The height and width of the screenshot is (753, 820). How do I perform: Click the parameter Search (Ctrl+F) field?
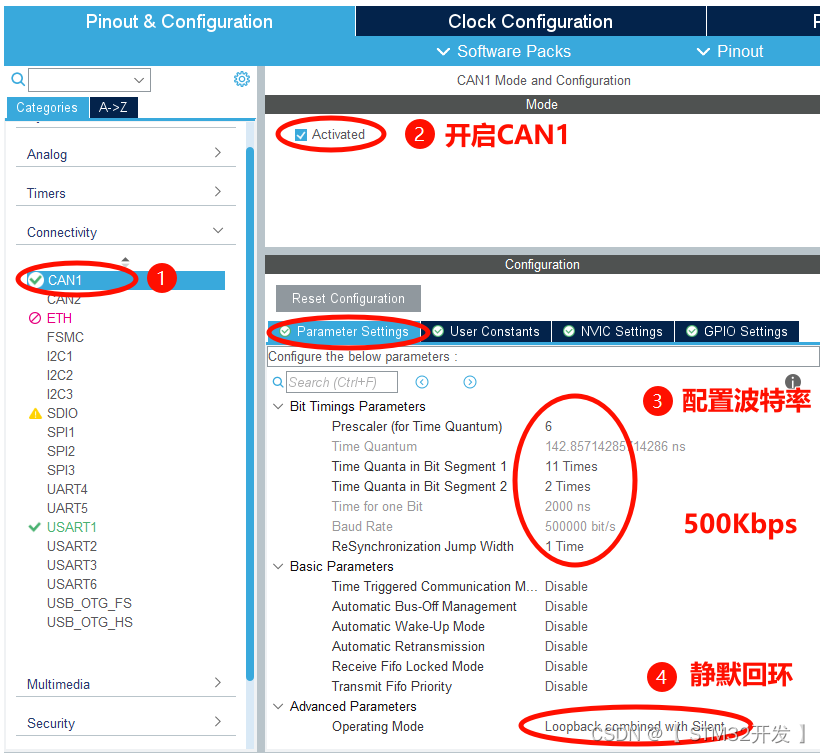coord(341,382)
